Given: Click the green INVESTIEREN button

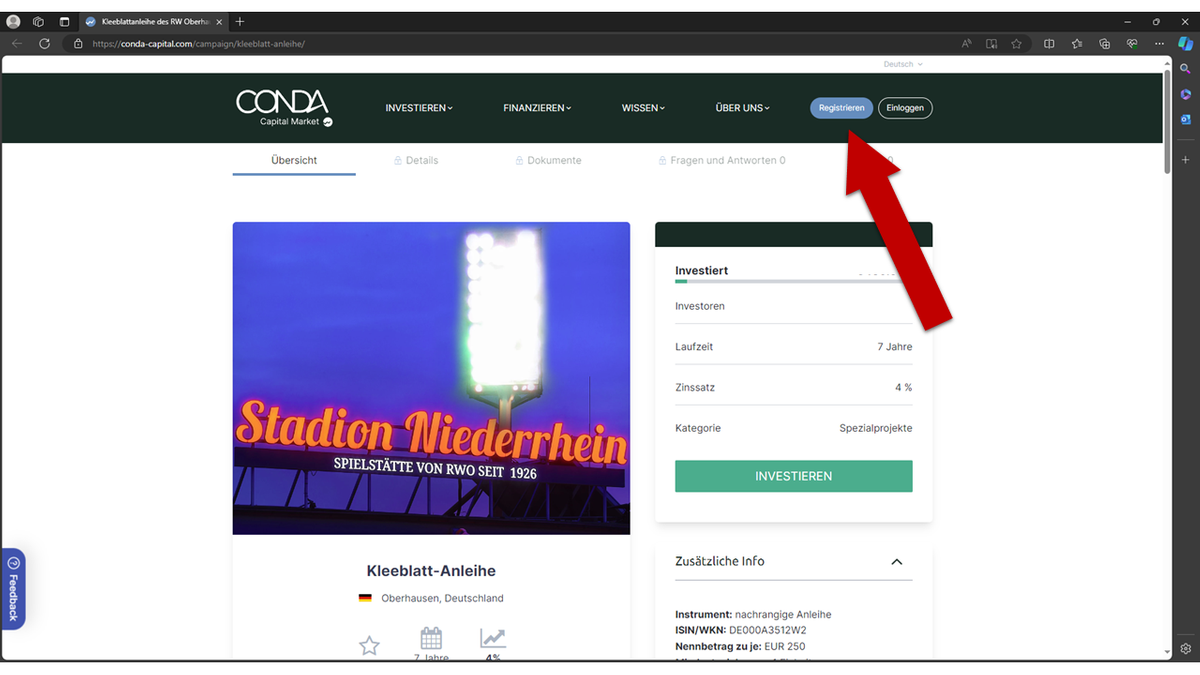Looking at the screenshot, I should coord(793,476).
